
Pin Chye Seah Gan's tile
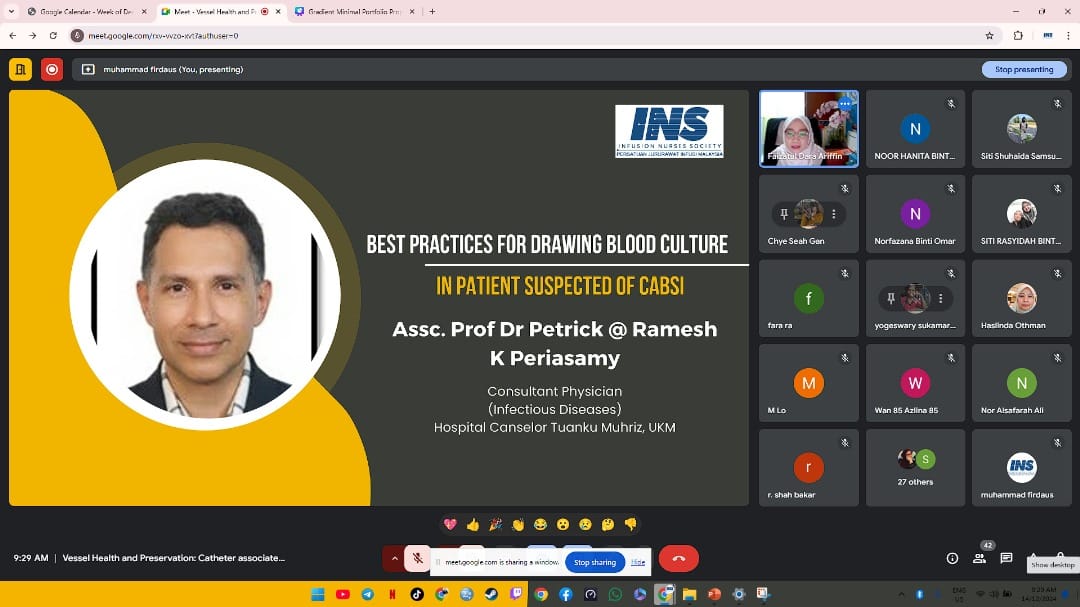point(785,214)
